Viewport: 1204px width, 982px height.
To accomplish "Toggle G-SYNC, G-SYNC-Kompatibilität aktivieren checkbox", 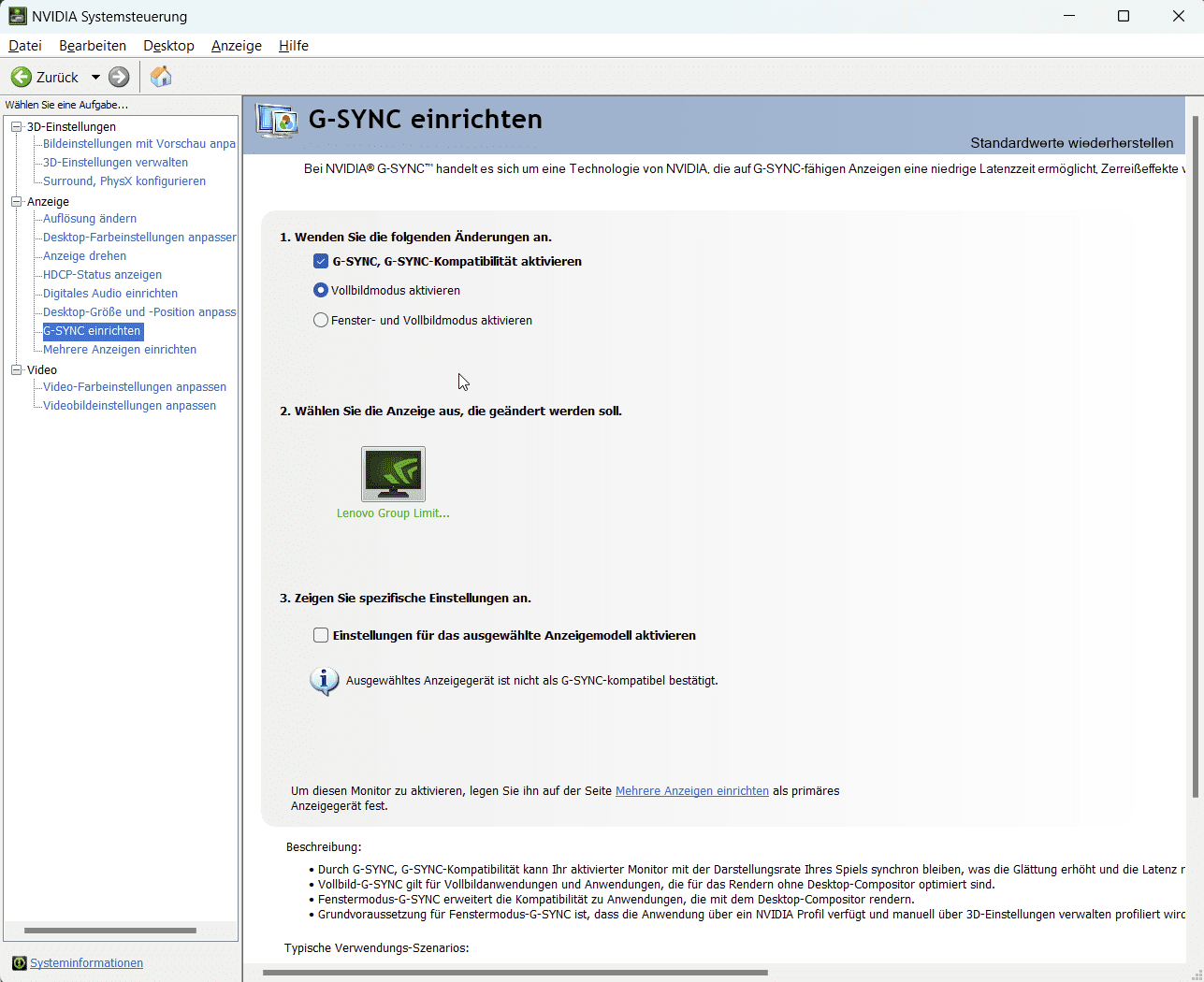I will tap(321, 261).
